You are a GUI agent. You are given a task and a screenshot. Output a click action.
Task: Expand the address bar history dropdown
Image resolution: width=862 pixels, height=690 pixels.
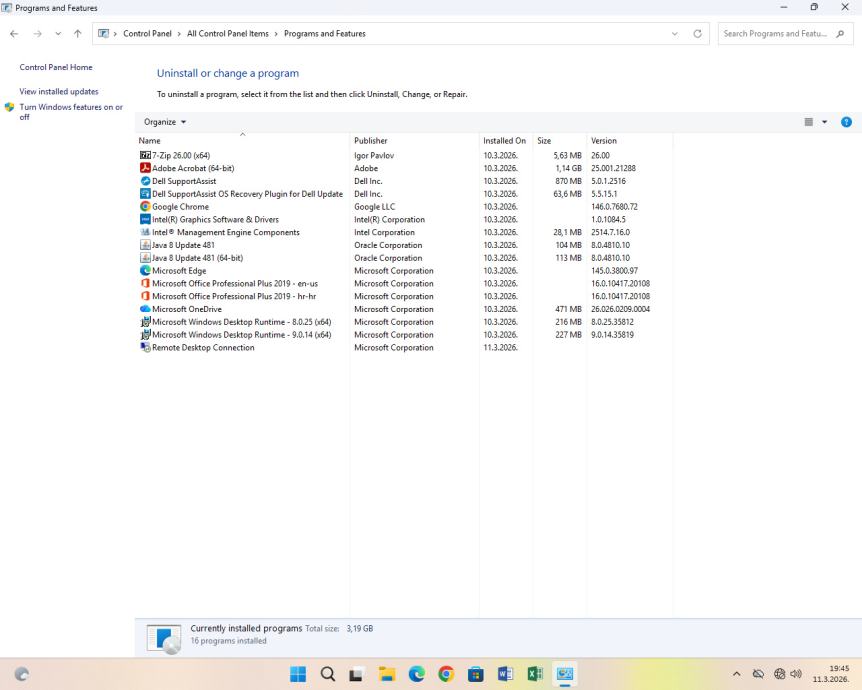pos(675,34)
